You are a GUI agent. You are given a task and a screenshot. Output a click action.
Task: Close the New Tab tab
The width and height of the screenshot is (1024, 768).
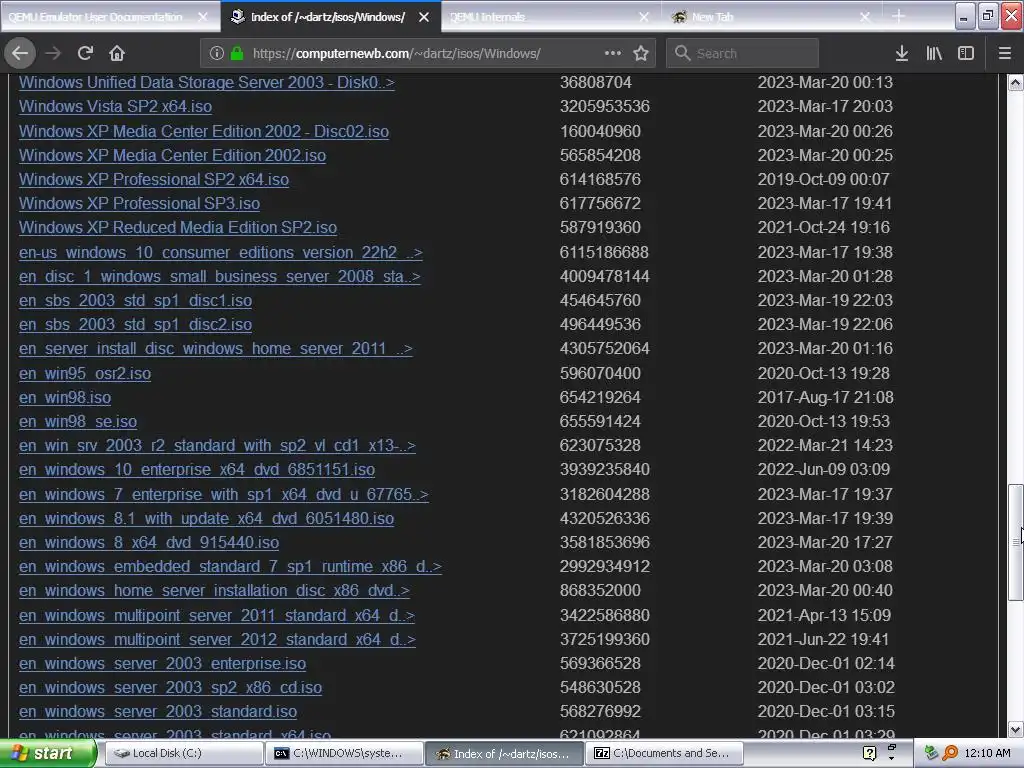click(865, 17)
